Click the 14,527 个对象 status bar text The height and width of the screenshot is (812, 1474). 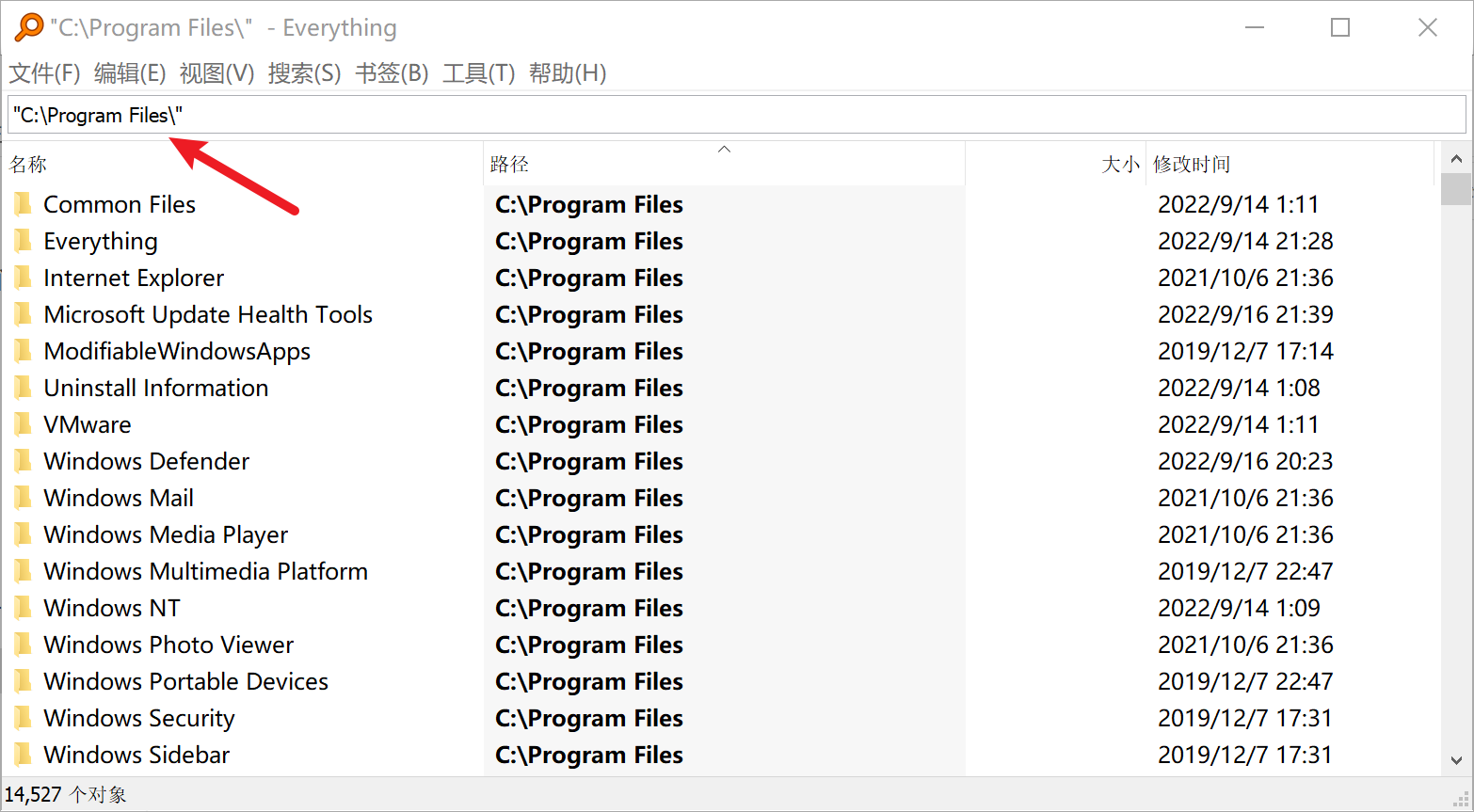pos(65,794)
